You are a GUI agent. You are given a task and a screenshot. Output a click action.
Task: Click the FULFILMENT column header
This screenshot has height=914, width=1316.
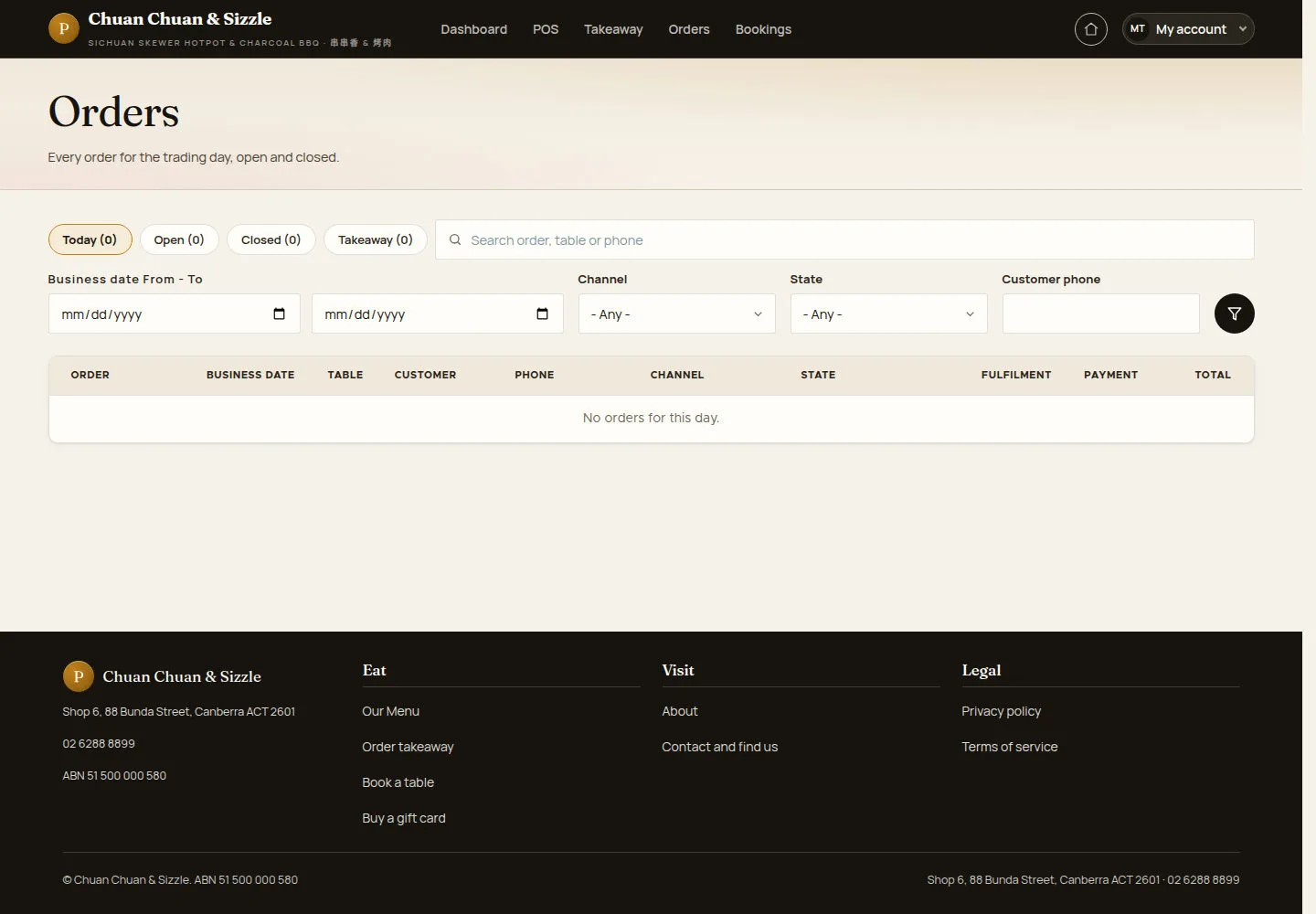(x=1016, y=375)
